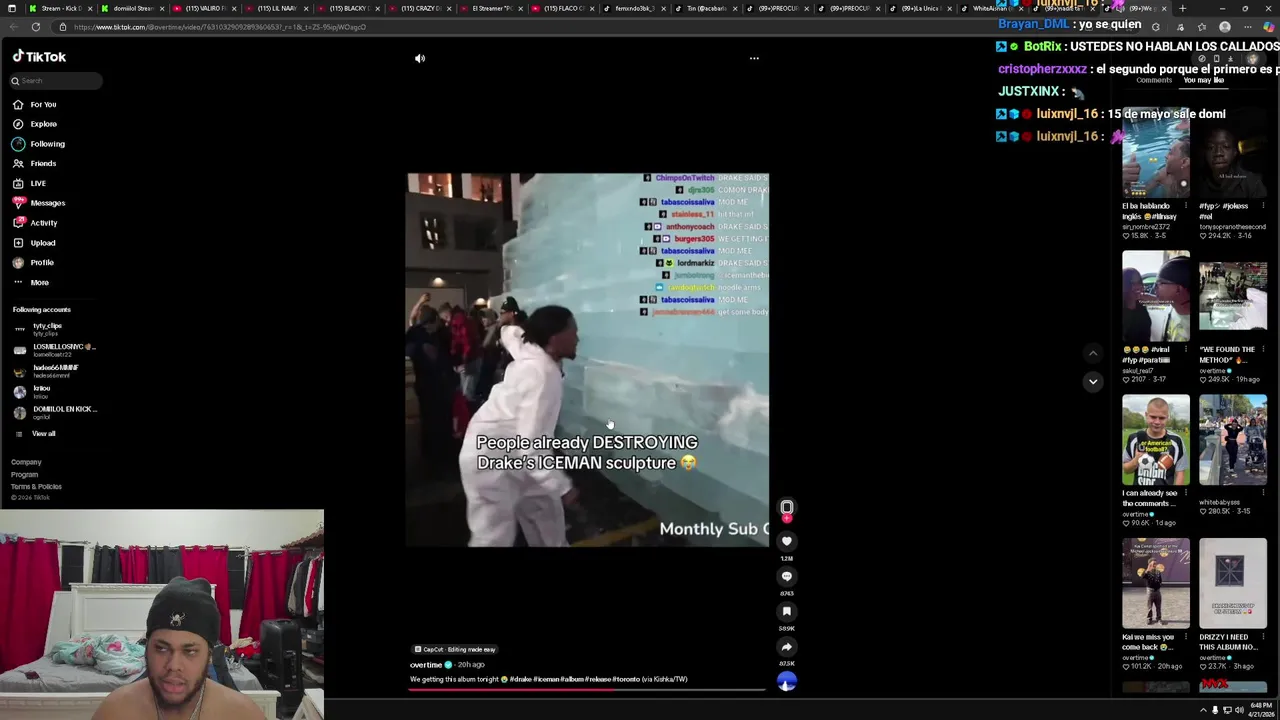Open the taskbar clock and date
Screen dimensions: 1280x720
1261,710
